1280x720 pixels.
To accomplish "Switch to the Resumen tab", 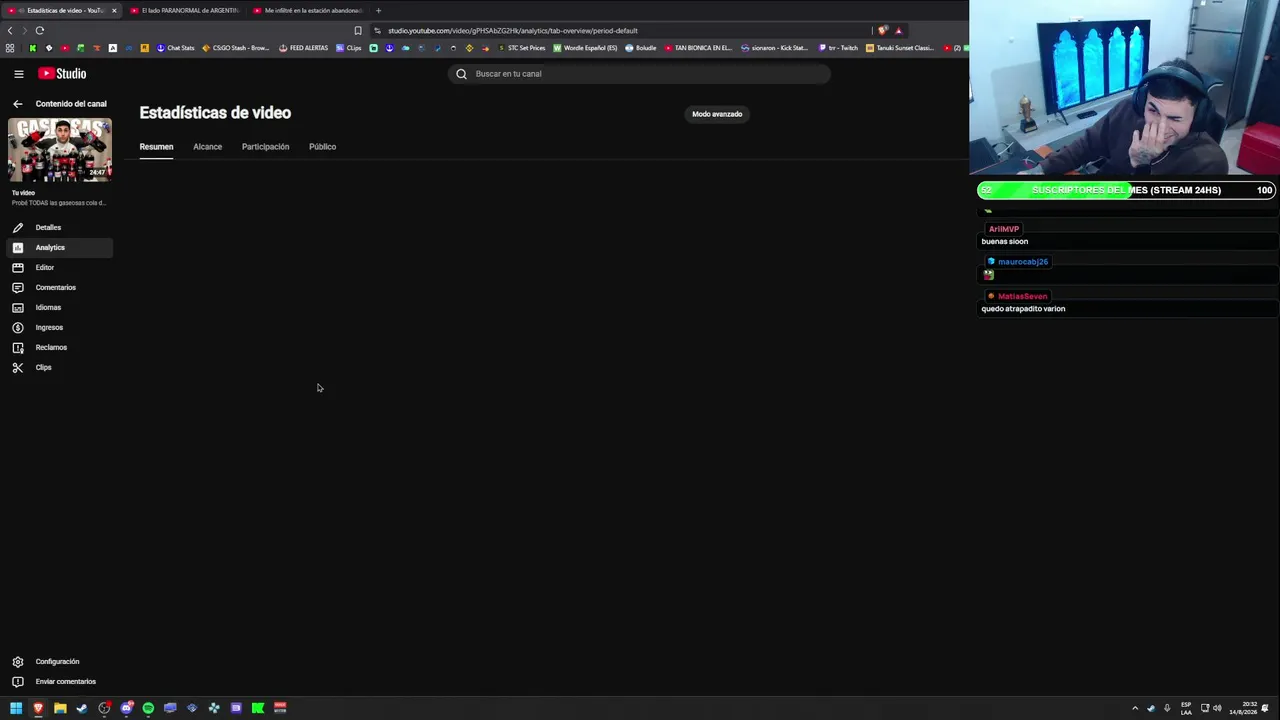I will [x=156, y=147].
